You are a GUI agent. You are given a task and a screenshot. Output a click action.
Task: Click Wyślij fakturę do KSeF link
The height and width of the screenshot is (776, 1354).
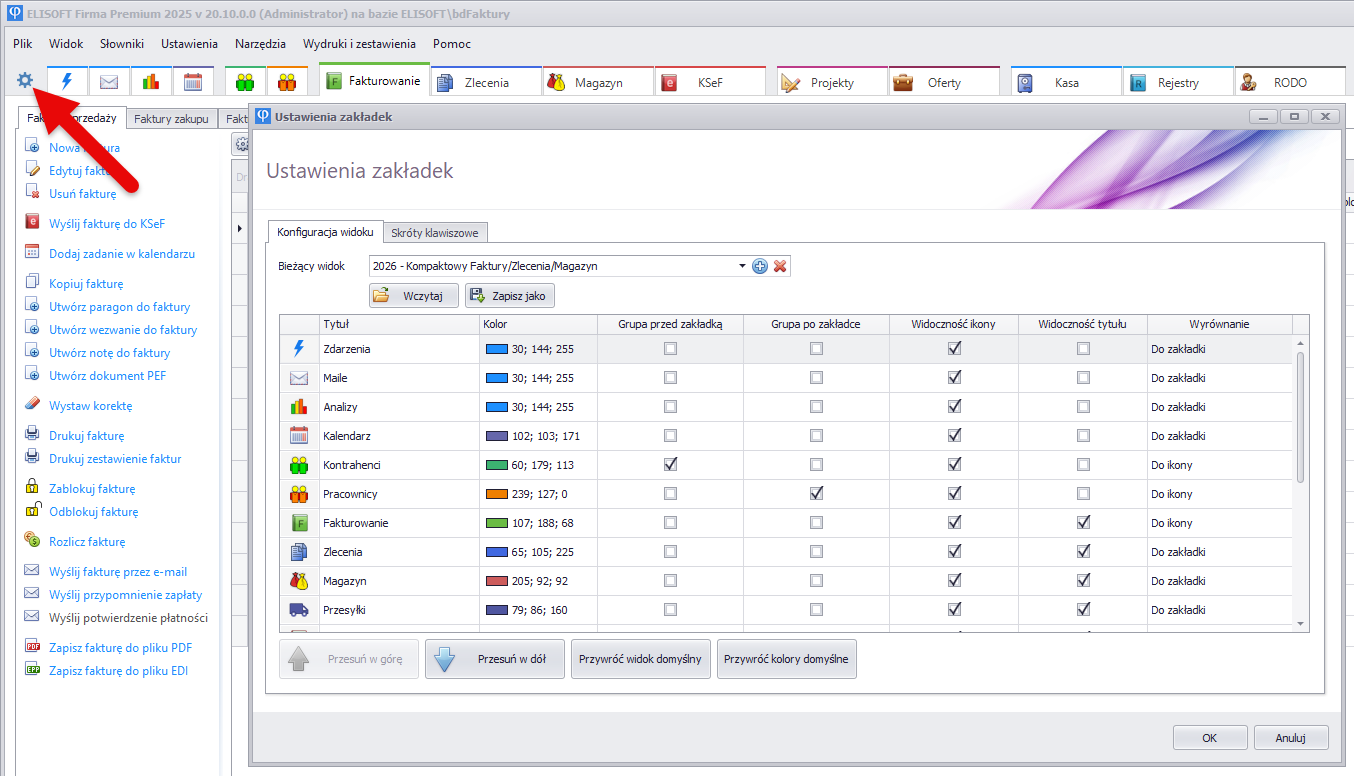[107, 224]
